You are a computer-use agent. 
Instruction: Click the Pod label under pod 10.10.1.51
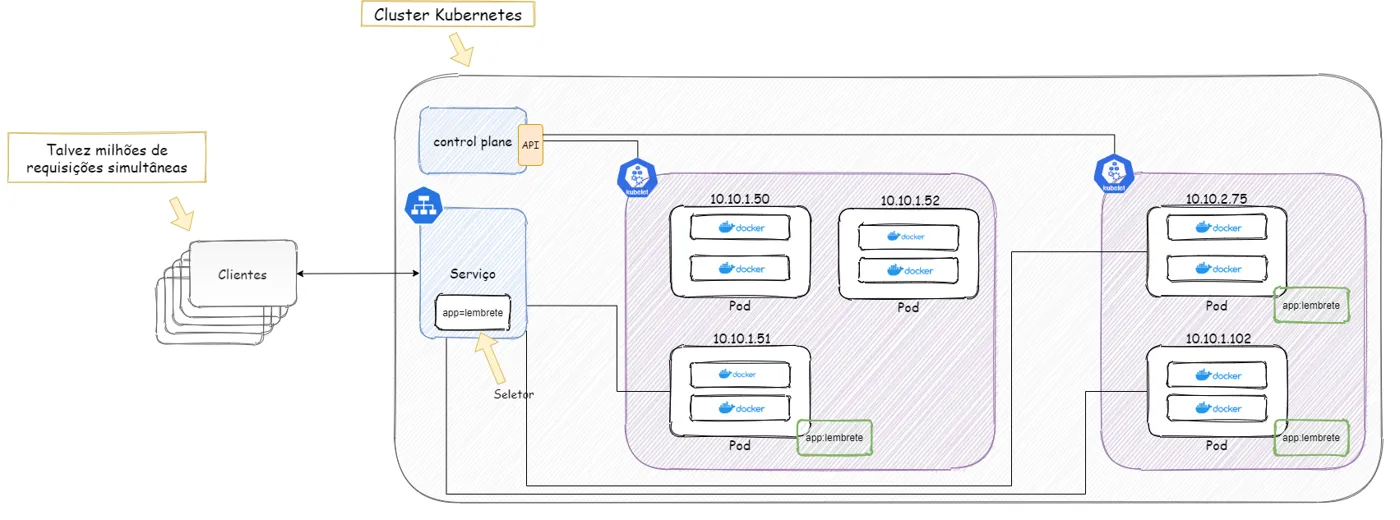(x=740, y=444)
